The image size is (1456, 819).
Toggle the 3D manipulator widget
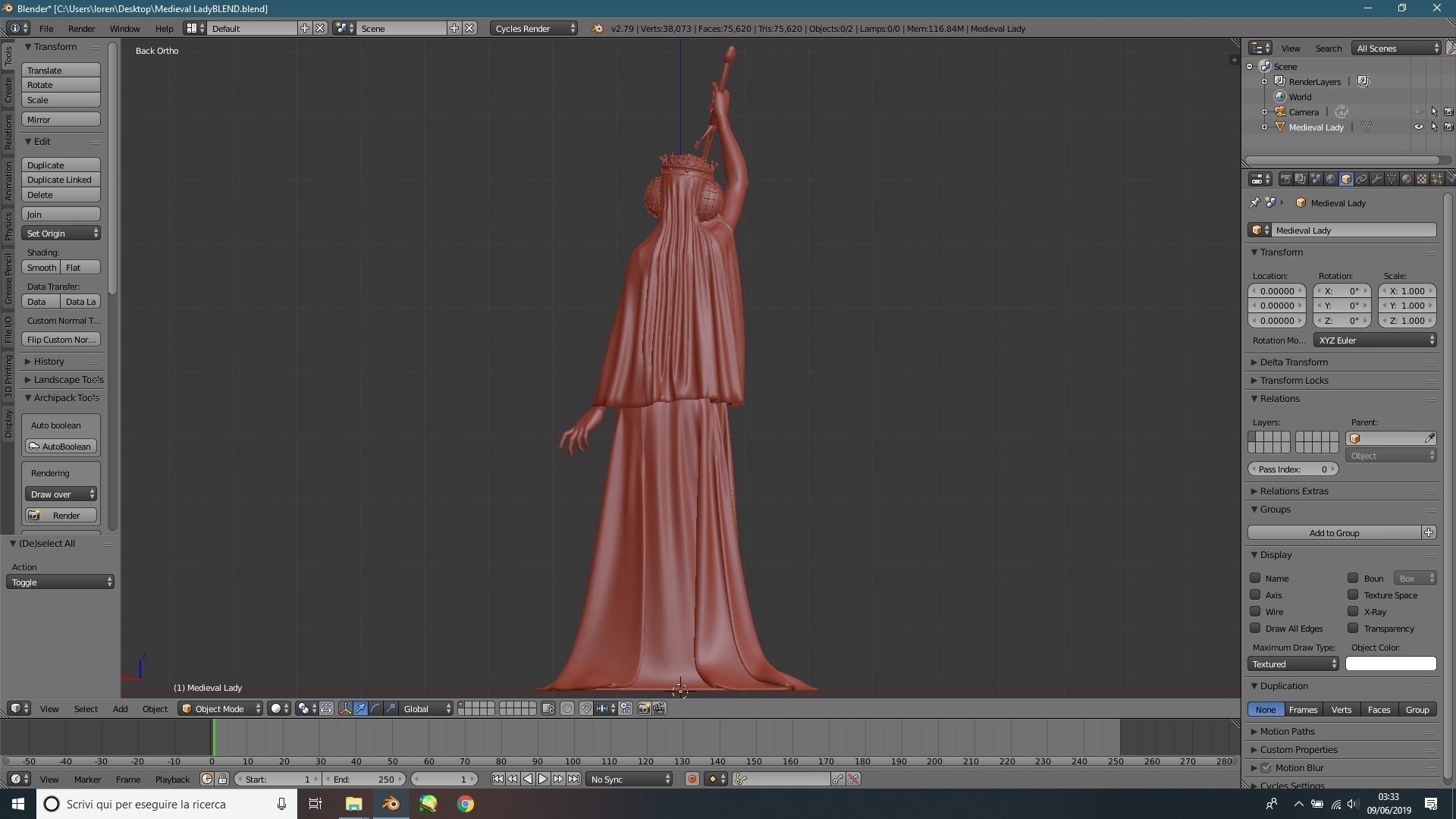point(346,708)
